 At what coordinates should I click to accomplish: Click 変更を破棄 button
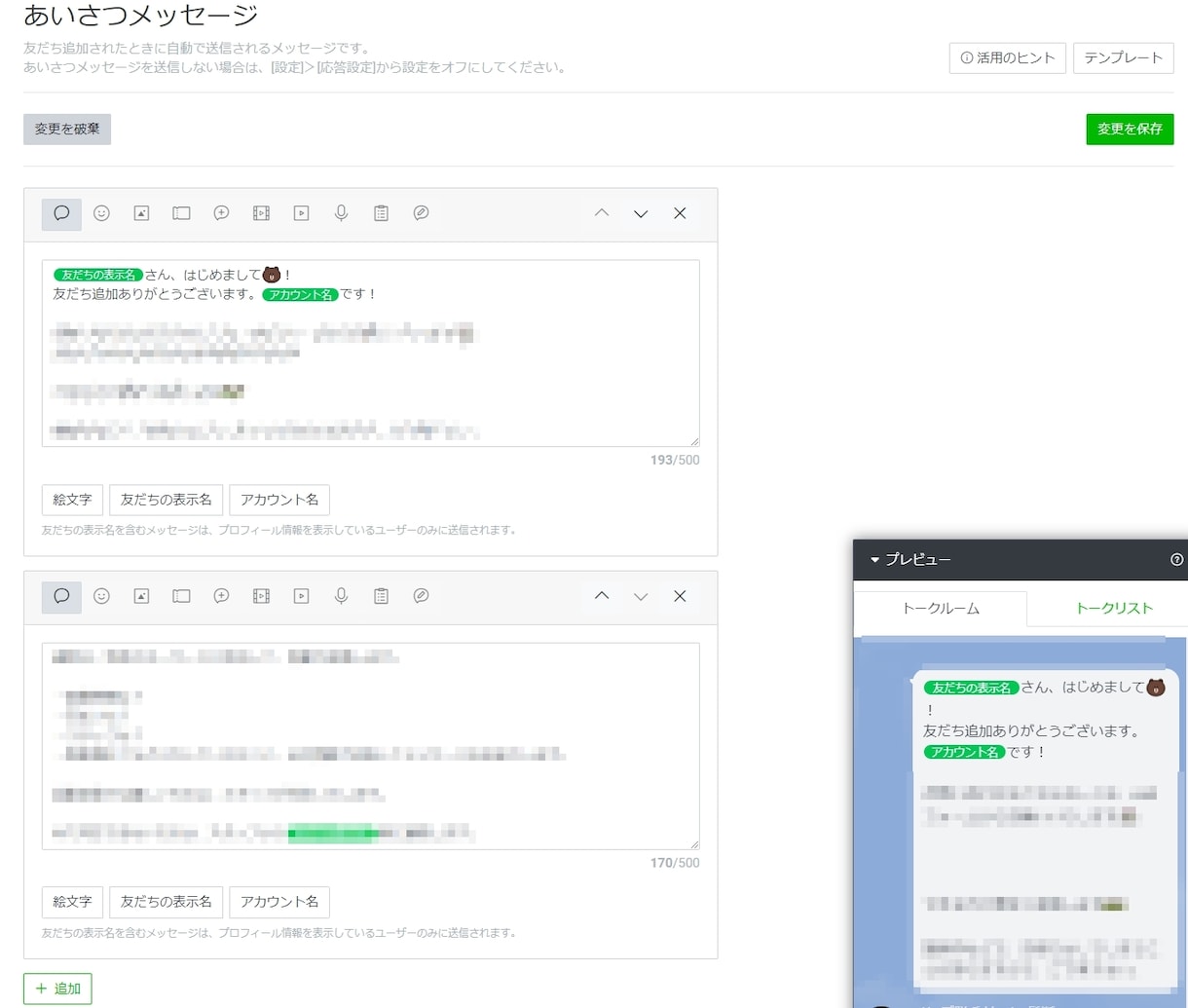[67, 129]
